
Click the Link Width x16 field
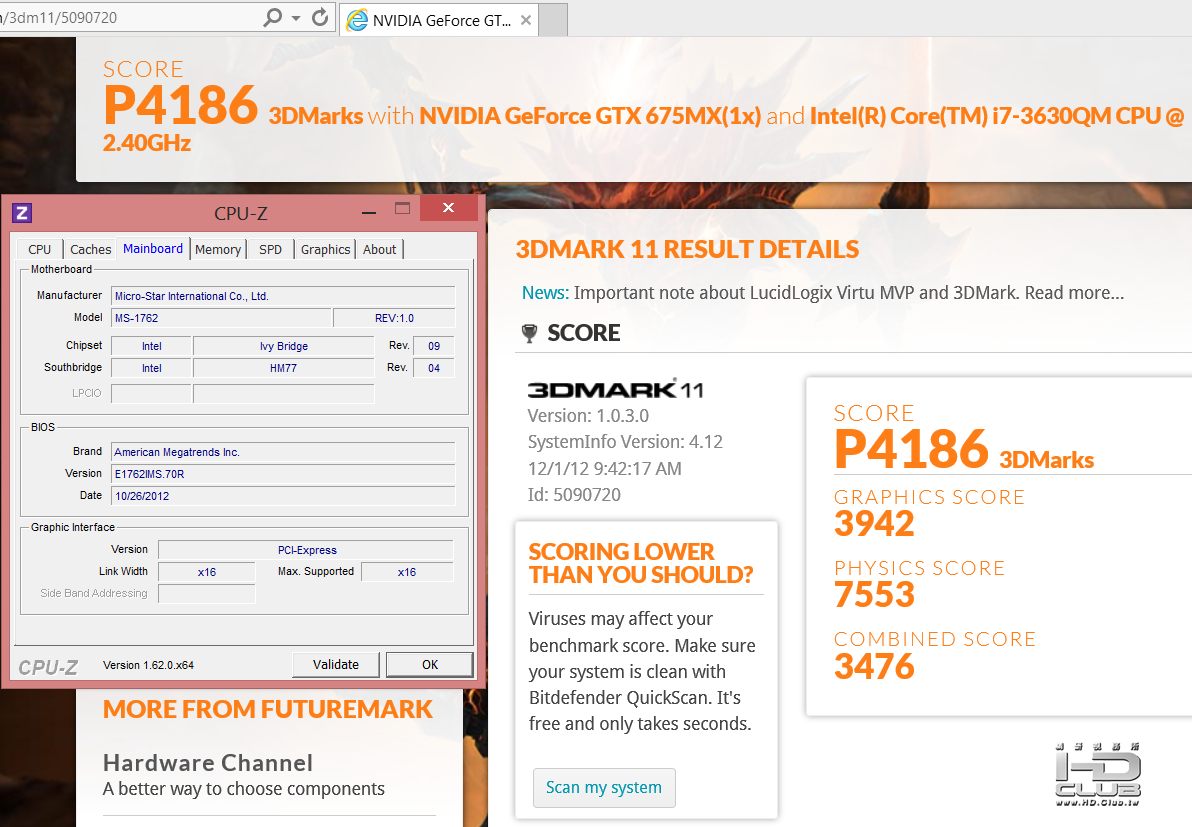(x=207, y=572)
